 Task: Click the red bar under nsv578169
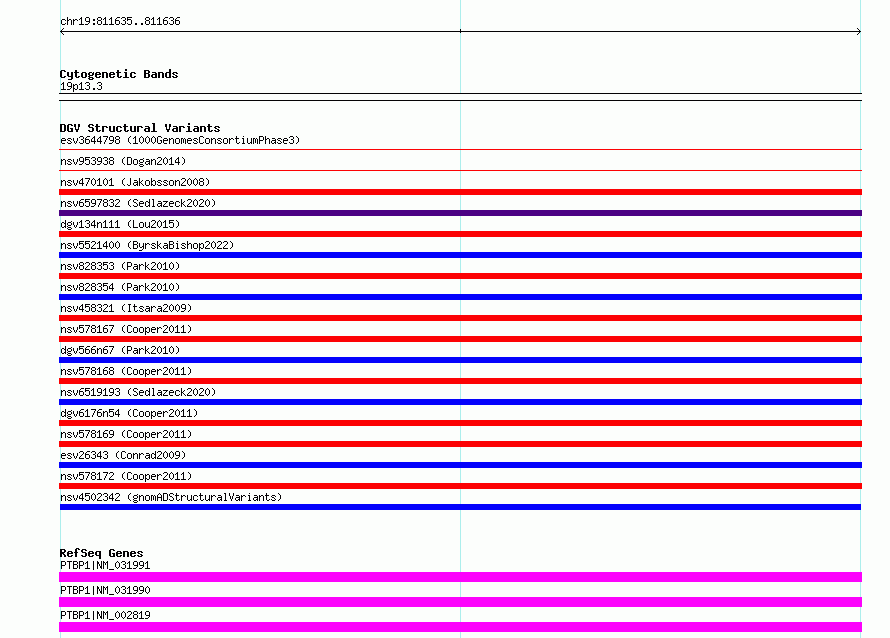[460, 444]
